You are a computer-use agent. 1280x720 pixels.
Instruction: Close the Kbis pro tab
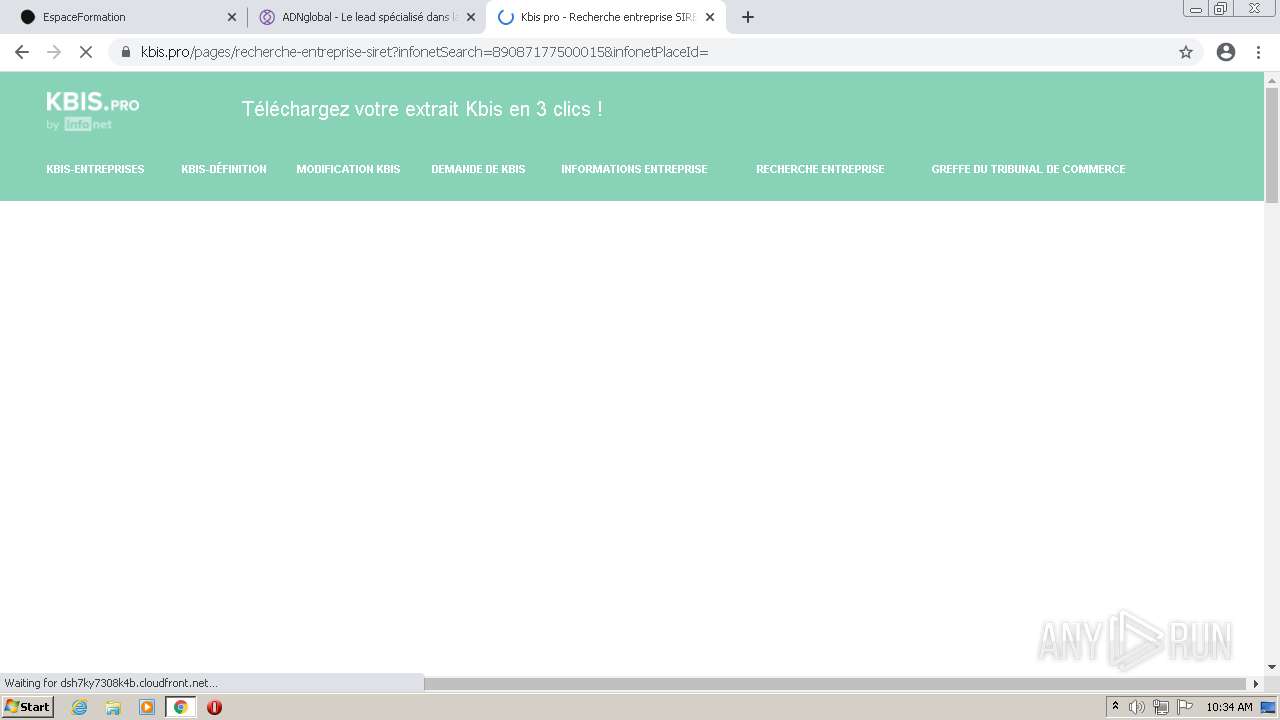710,17
